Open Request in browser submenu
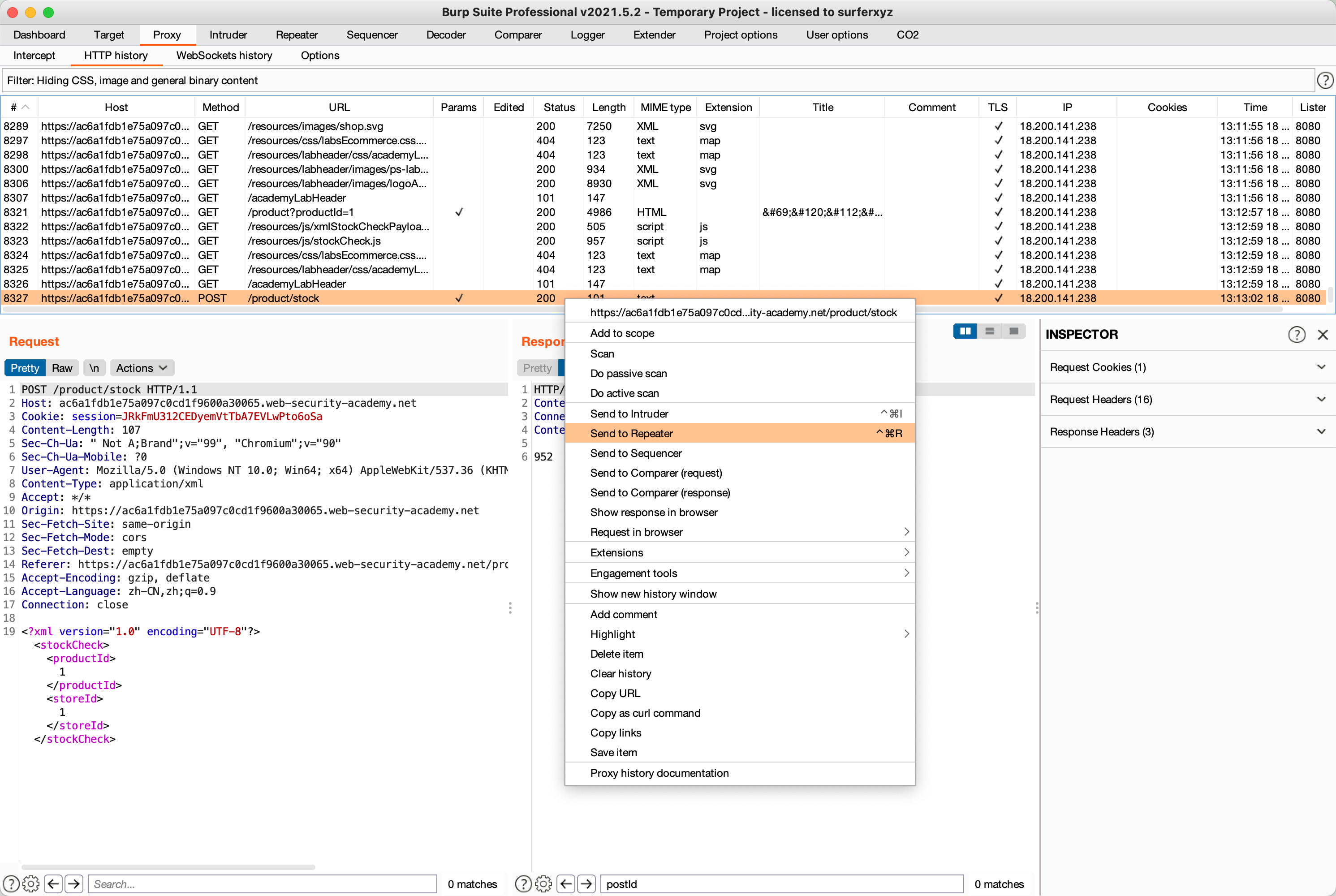 pos(740,532)
